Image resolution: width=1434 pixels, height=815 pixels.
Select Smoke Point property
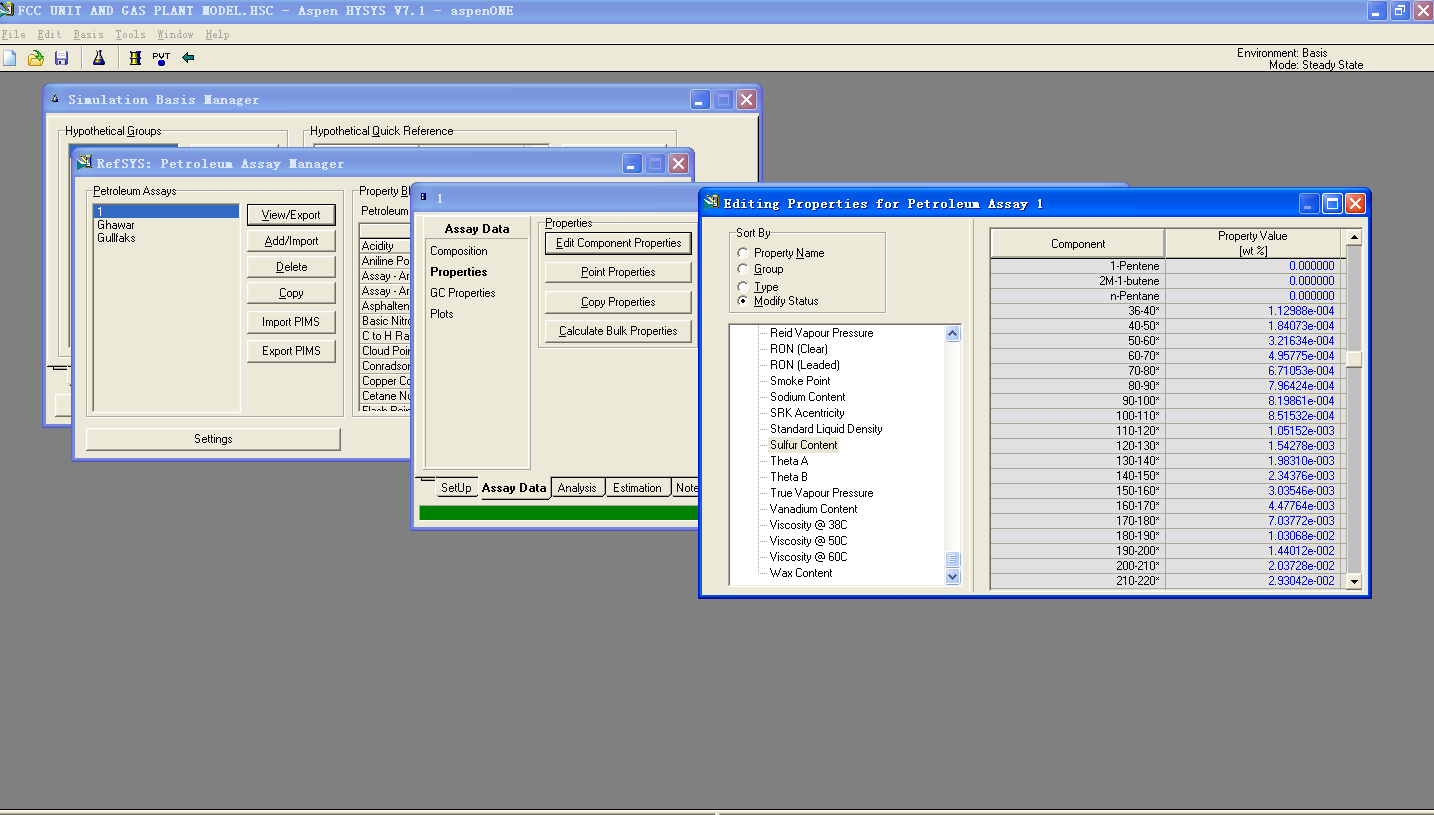tap(800, 381)
